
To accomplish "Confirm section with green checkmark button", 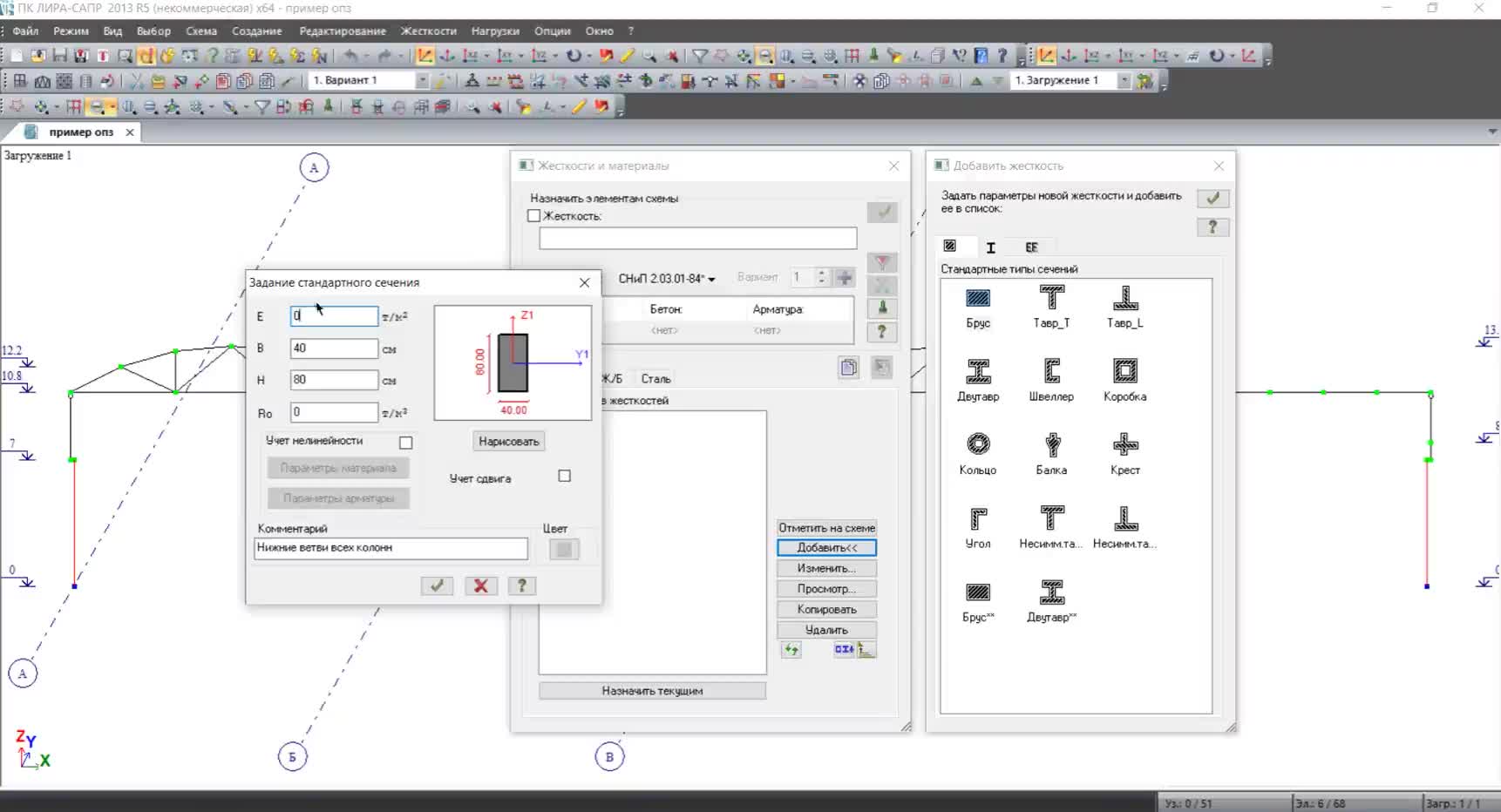I will (x=437, y=585).
